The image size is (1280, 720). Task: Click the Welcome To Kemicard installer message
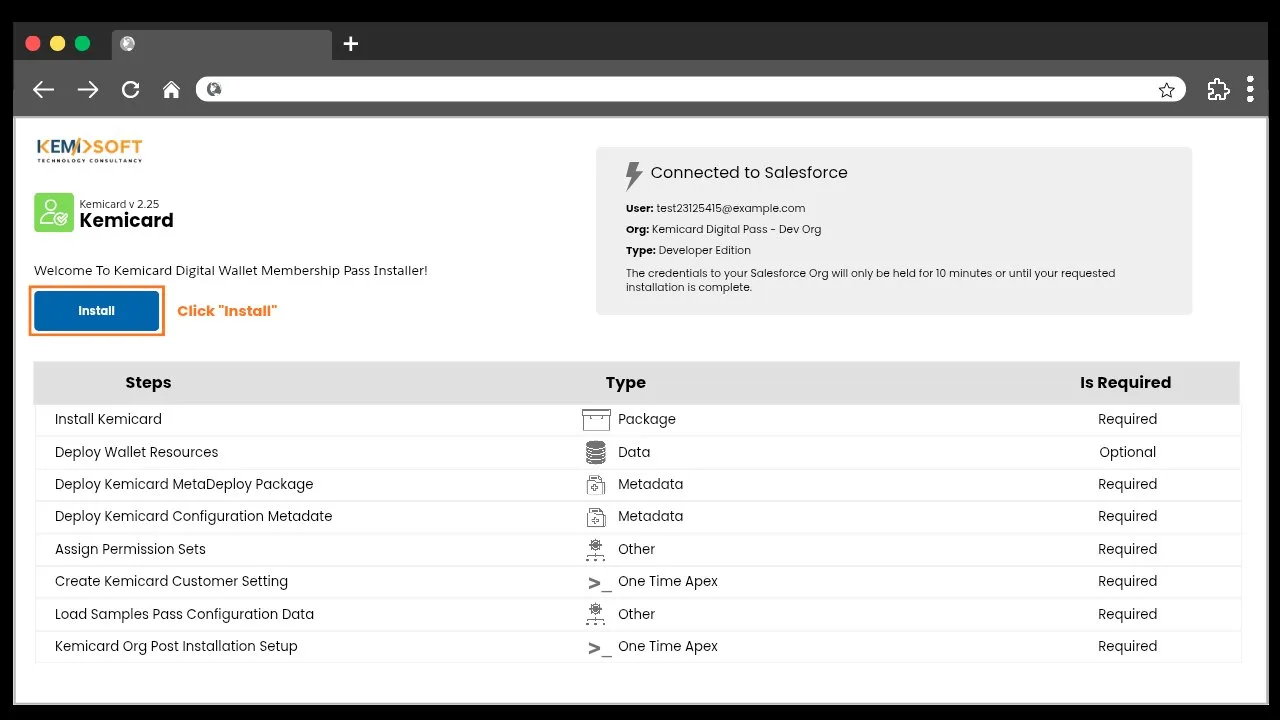point(231,271)
